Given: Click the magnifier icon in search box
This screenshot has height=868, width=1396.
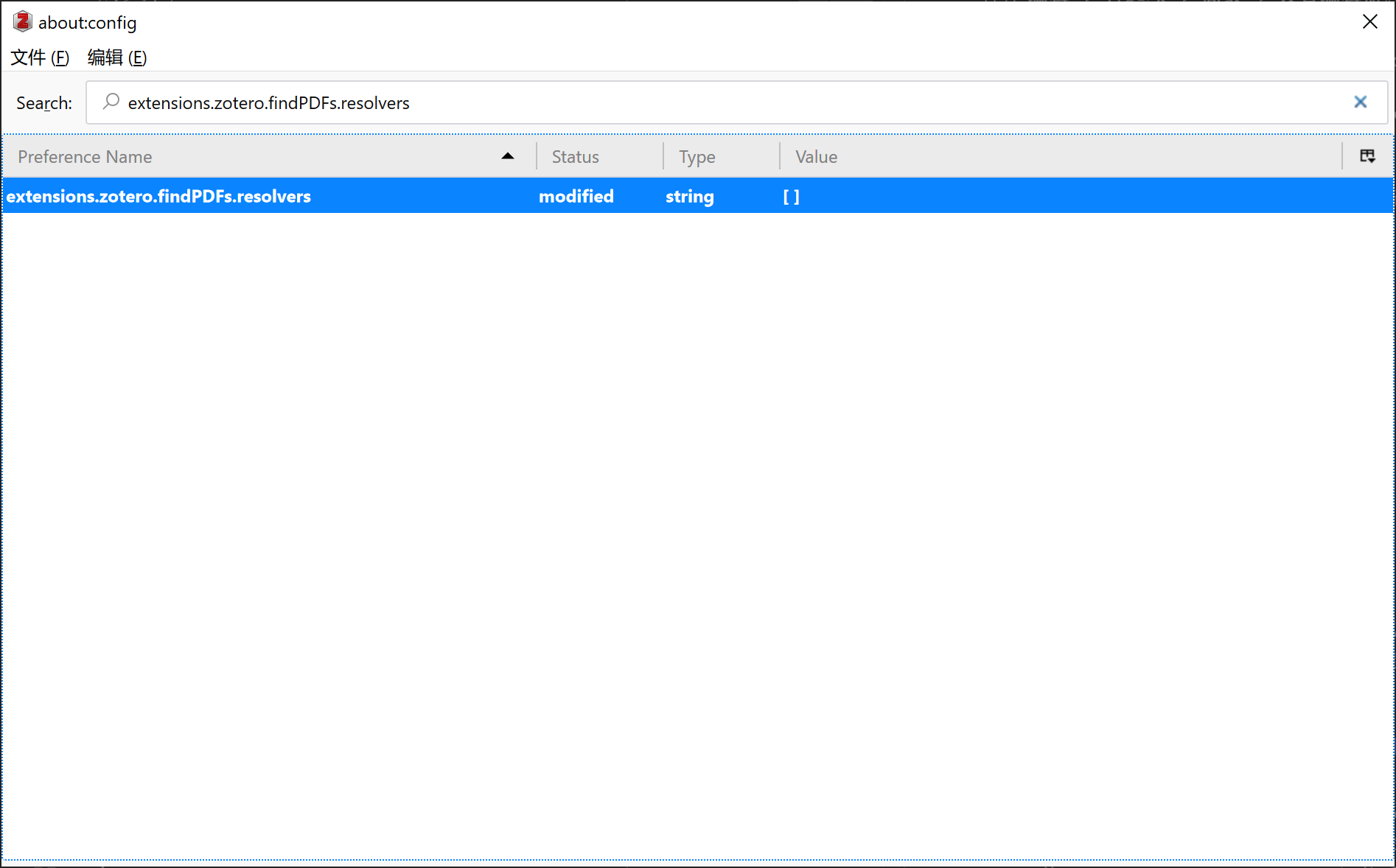Looking at the screenshot, I should [x=111, y=102].
